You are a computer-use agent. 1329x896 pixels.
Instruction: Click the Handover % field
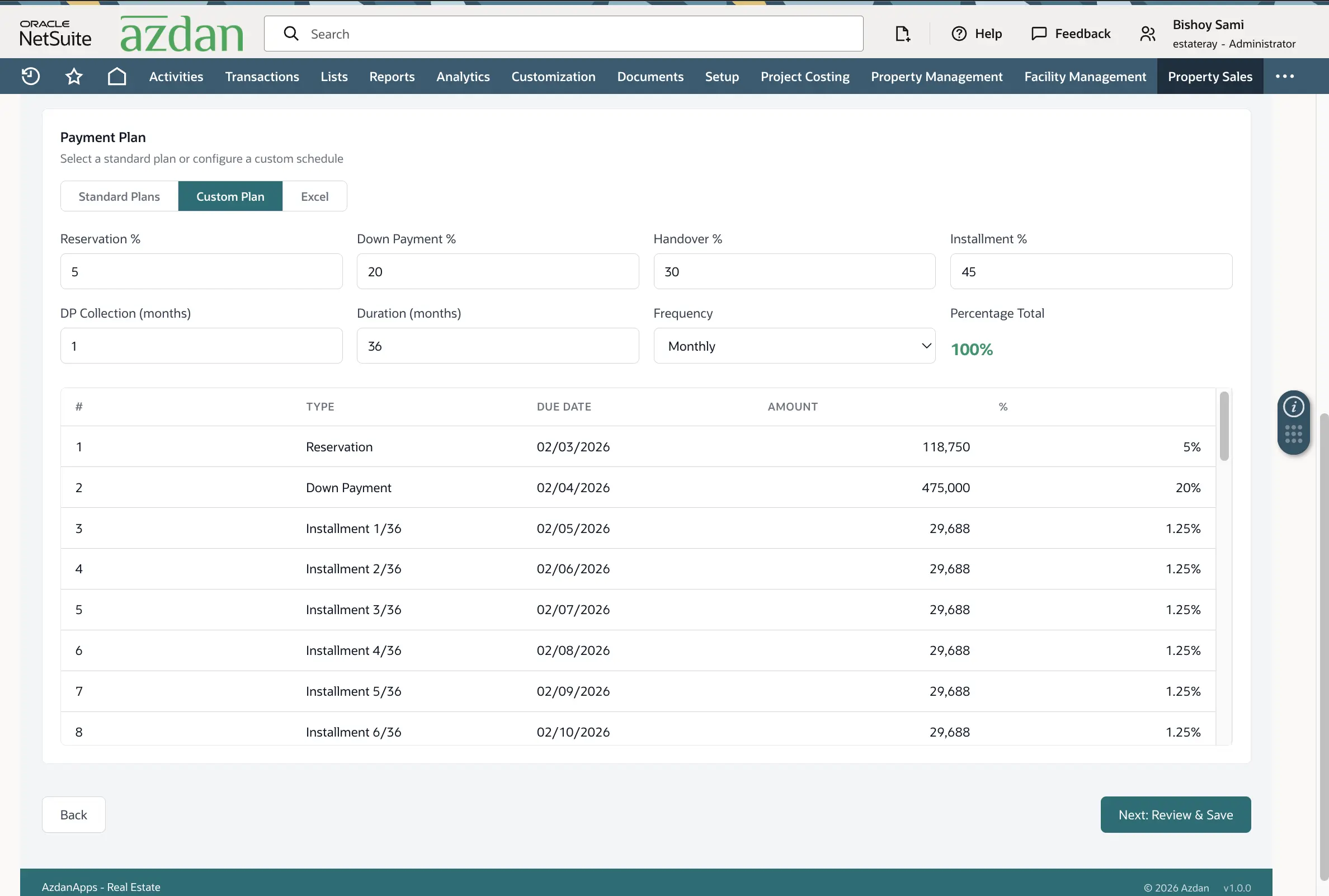point(794,271)
